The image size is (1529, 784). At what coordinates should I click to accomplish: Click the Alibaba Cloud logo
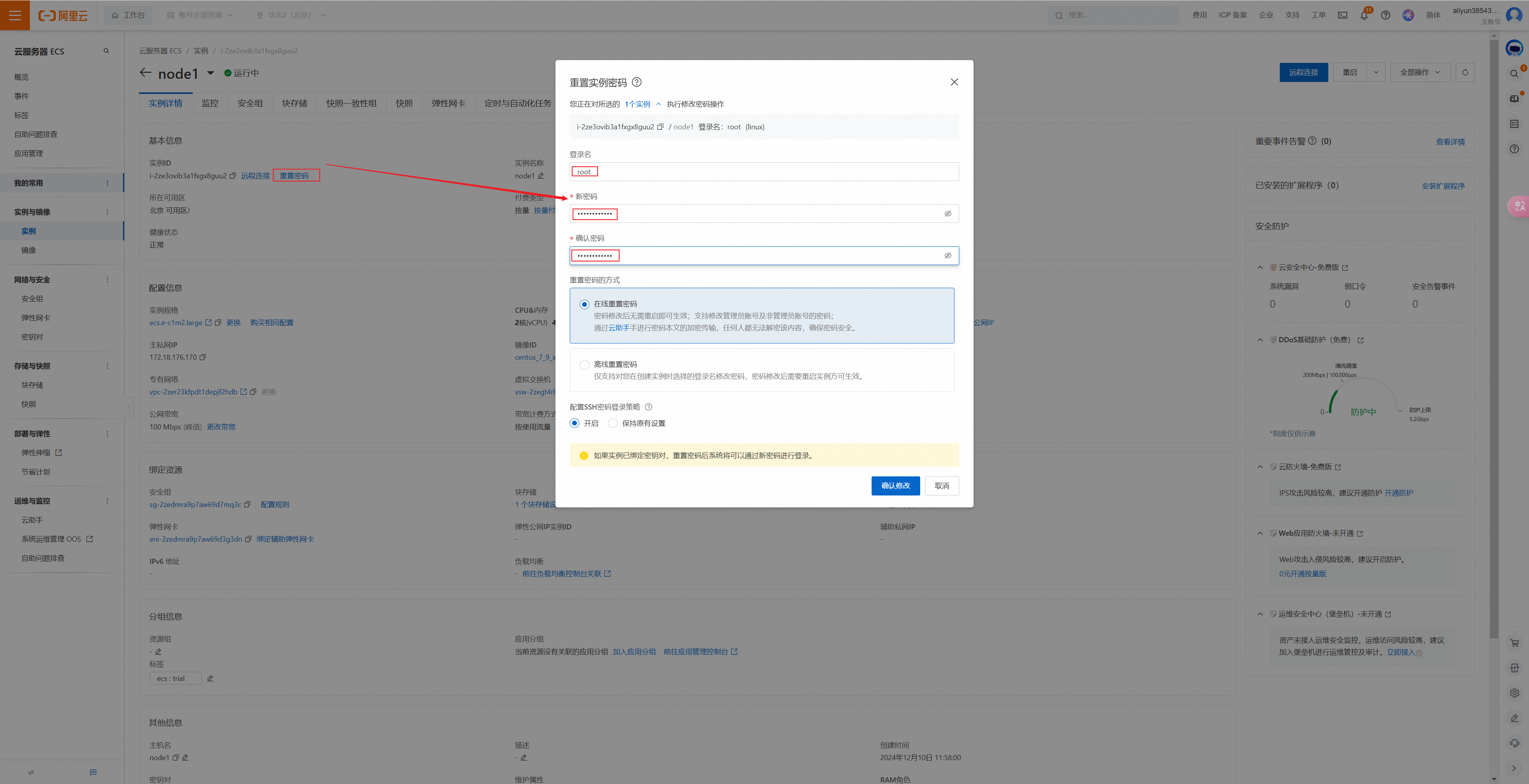(x=63, y=16)
